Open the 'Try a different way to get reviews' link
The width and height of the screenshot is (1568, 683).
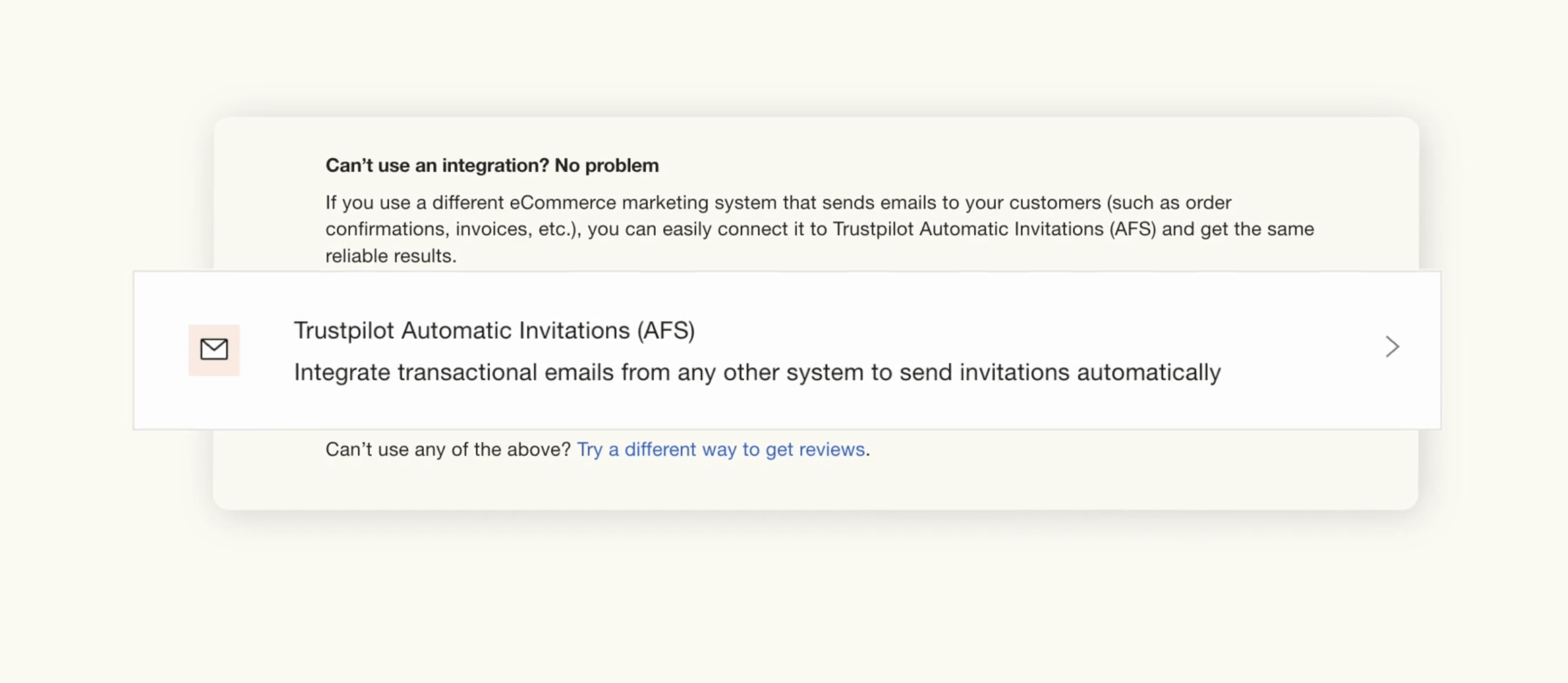pyautogui.click(x=721, y=449)
